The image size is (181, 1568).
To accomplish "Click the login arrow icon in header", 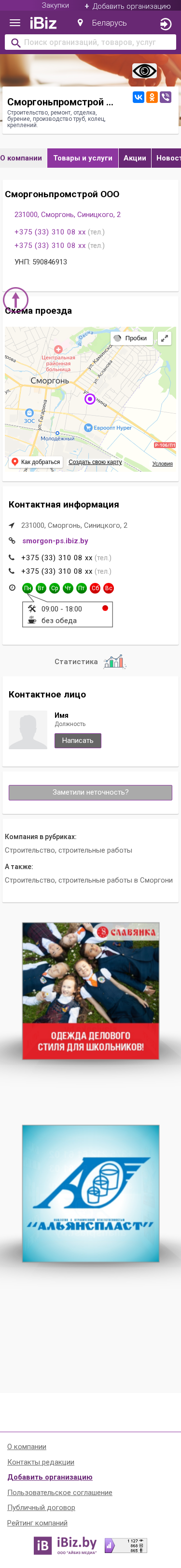I will coord(165,24).
